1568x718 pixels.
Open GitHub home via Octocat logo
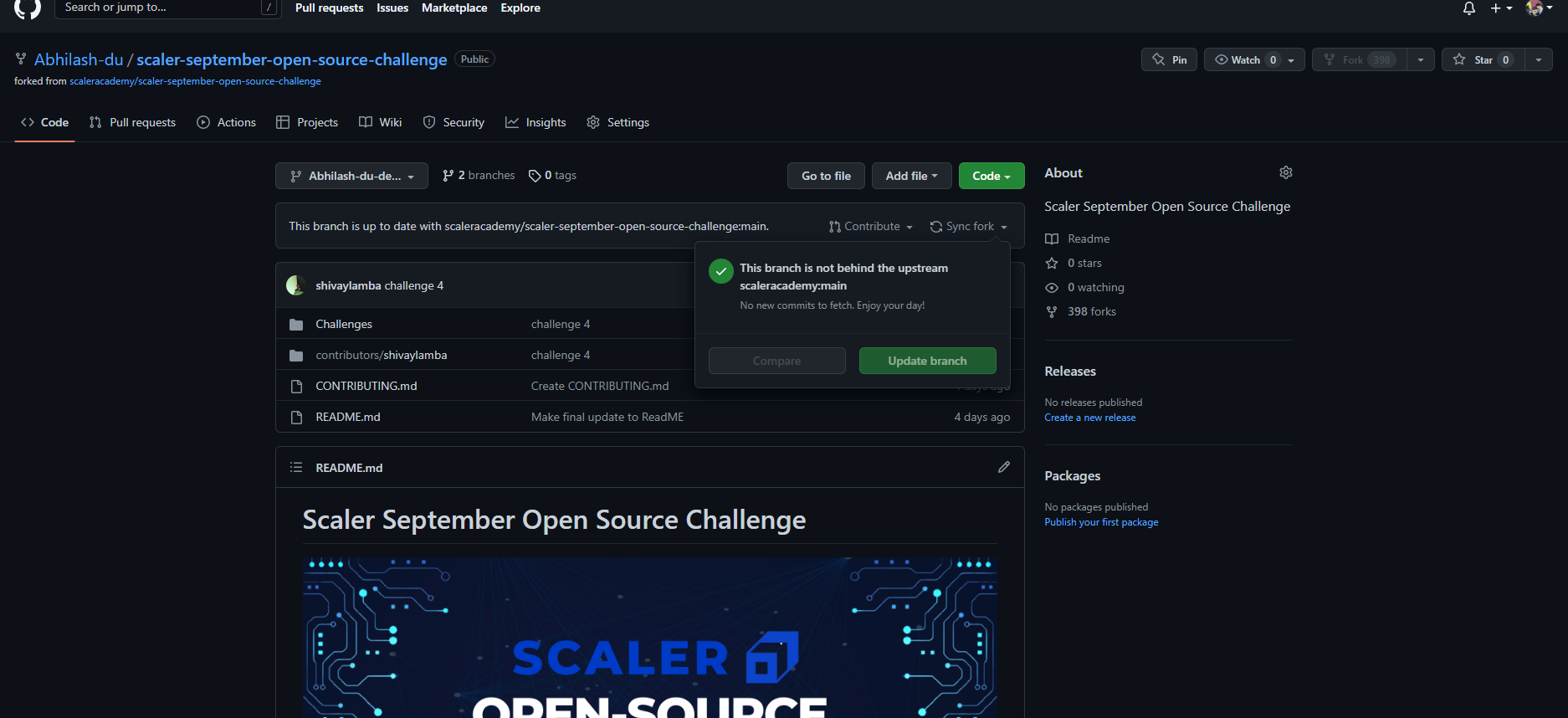tap(28, 8)
